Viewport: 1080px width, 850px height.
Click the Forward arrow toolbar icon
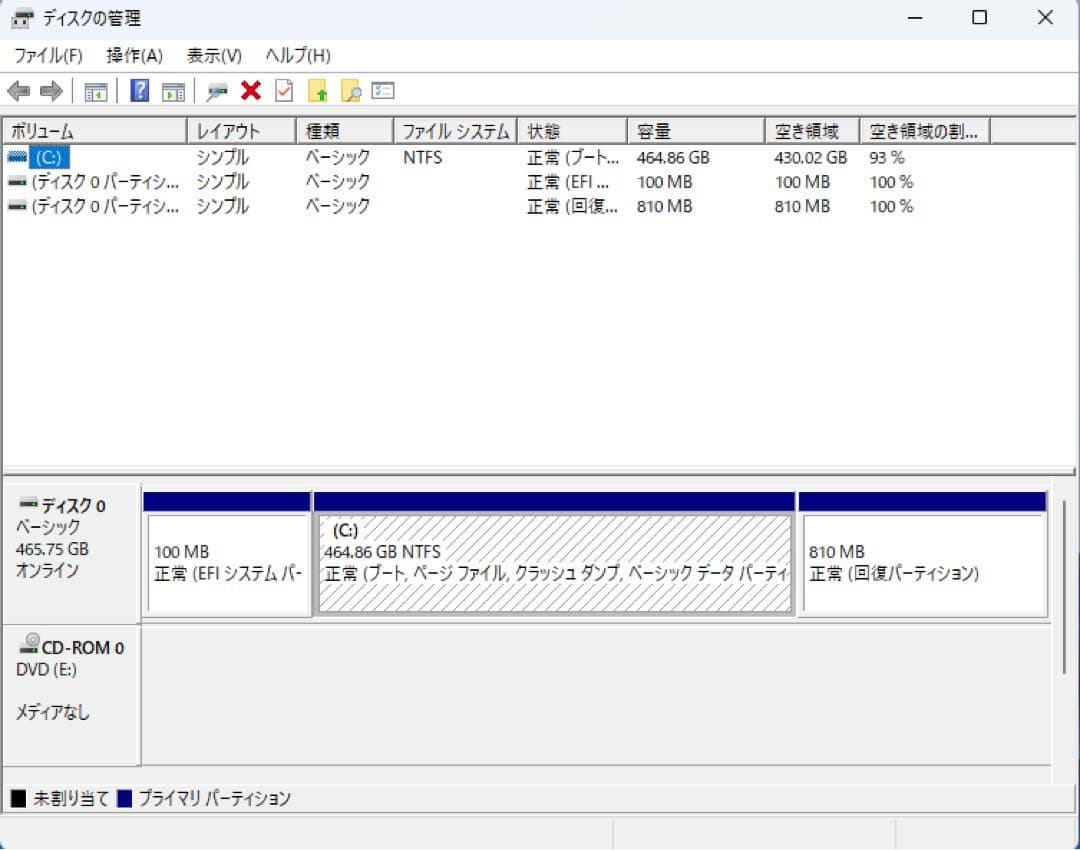click(x=52, y=91)
